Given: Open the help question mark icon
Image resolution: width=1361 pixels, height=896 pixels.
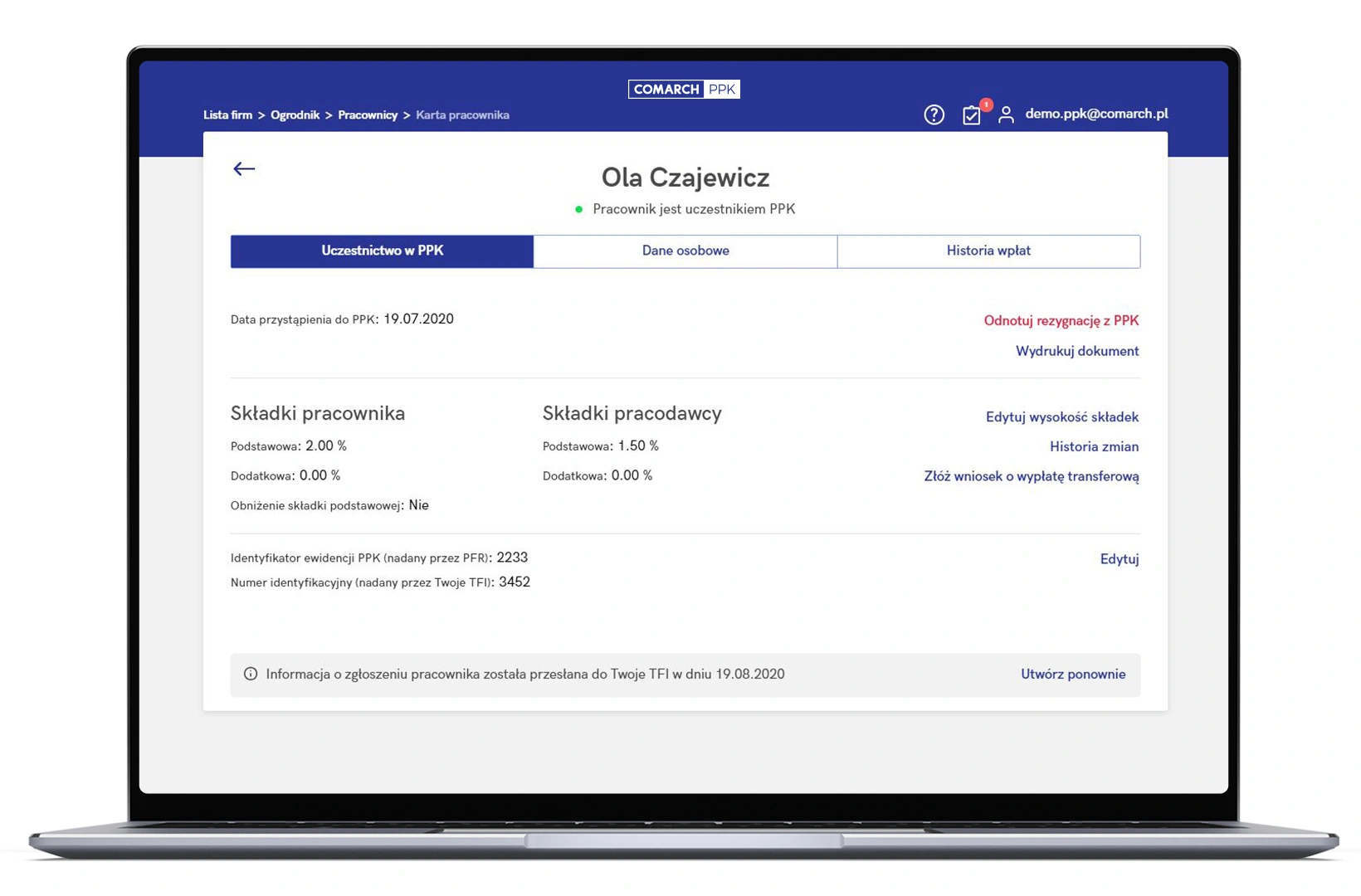Looking at the screenshot, I should (x=934, y=114).
